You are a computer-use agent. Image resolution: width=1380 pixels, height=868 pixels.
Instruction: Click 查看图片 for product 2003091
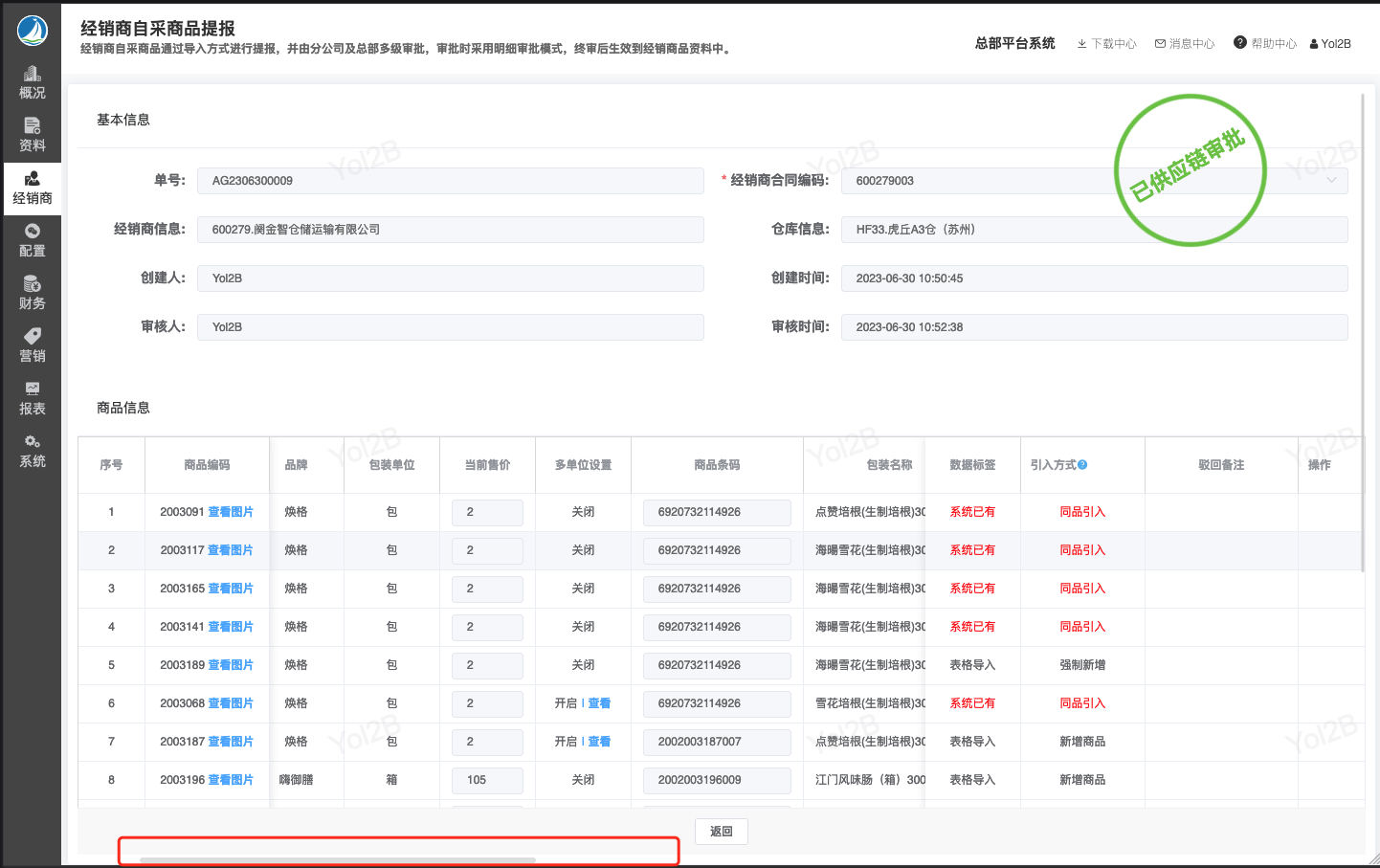[x=231, y=512]
